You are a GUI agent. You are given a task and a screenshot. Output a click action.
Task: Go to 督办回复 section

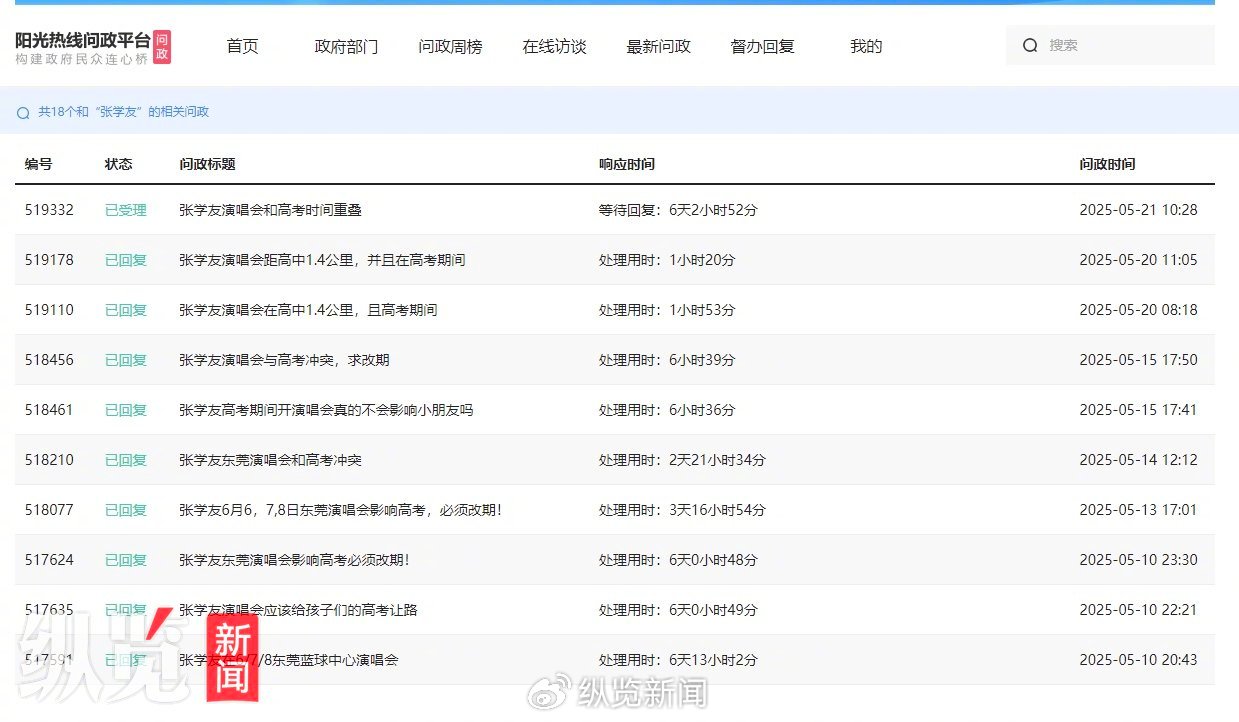(762, 47)
